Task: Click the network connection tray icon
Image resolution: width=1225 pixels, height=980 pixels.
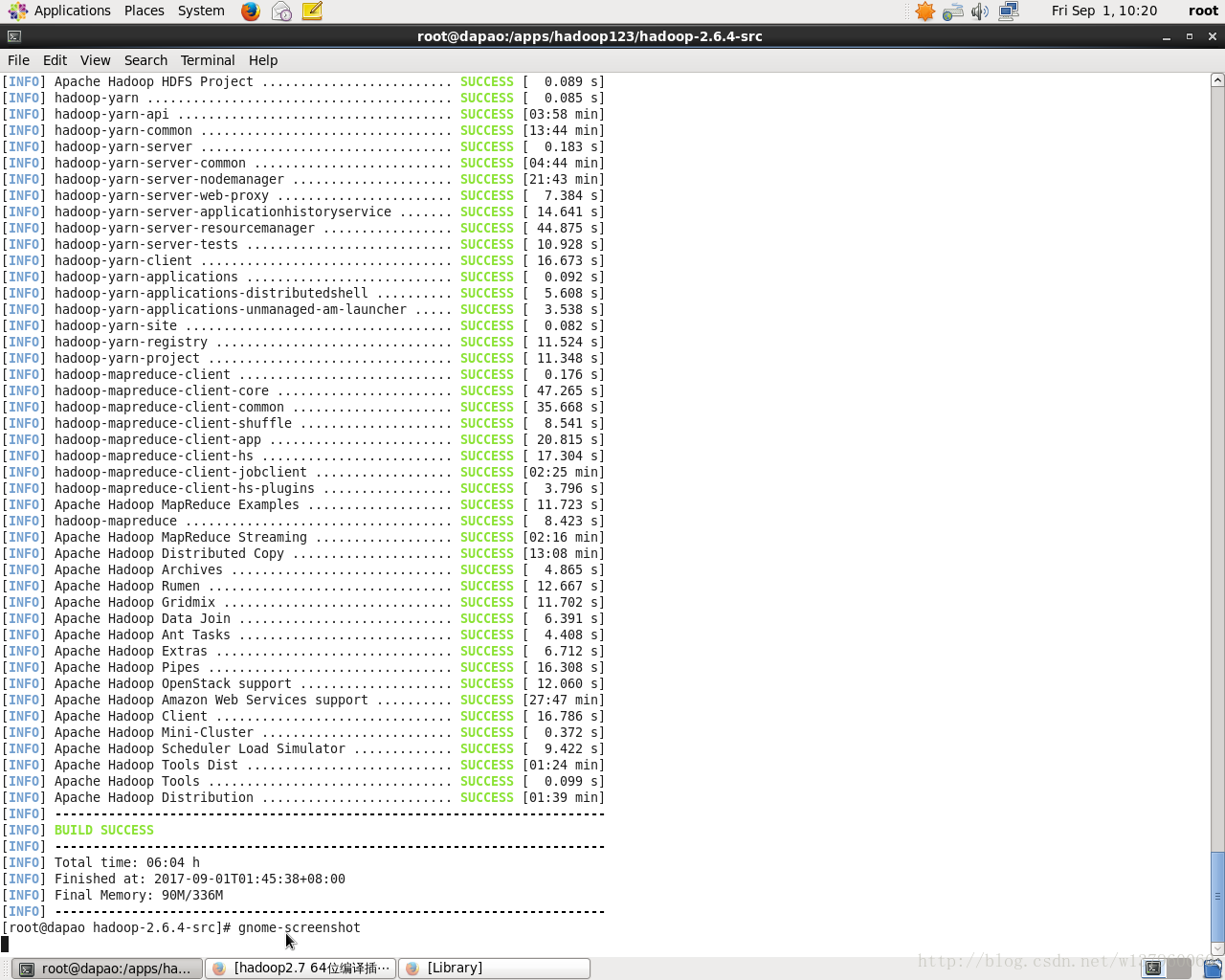Action: [x=1009, y=11]
